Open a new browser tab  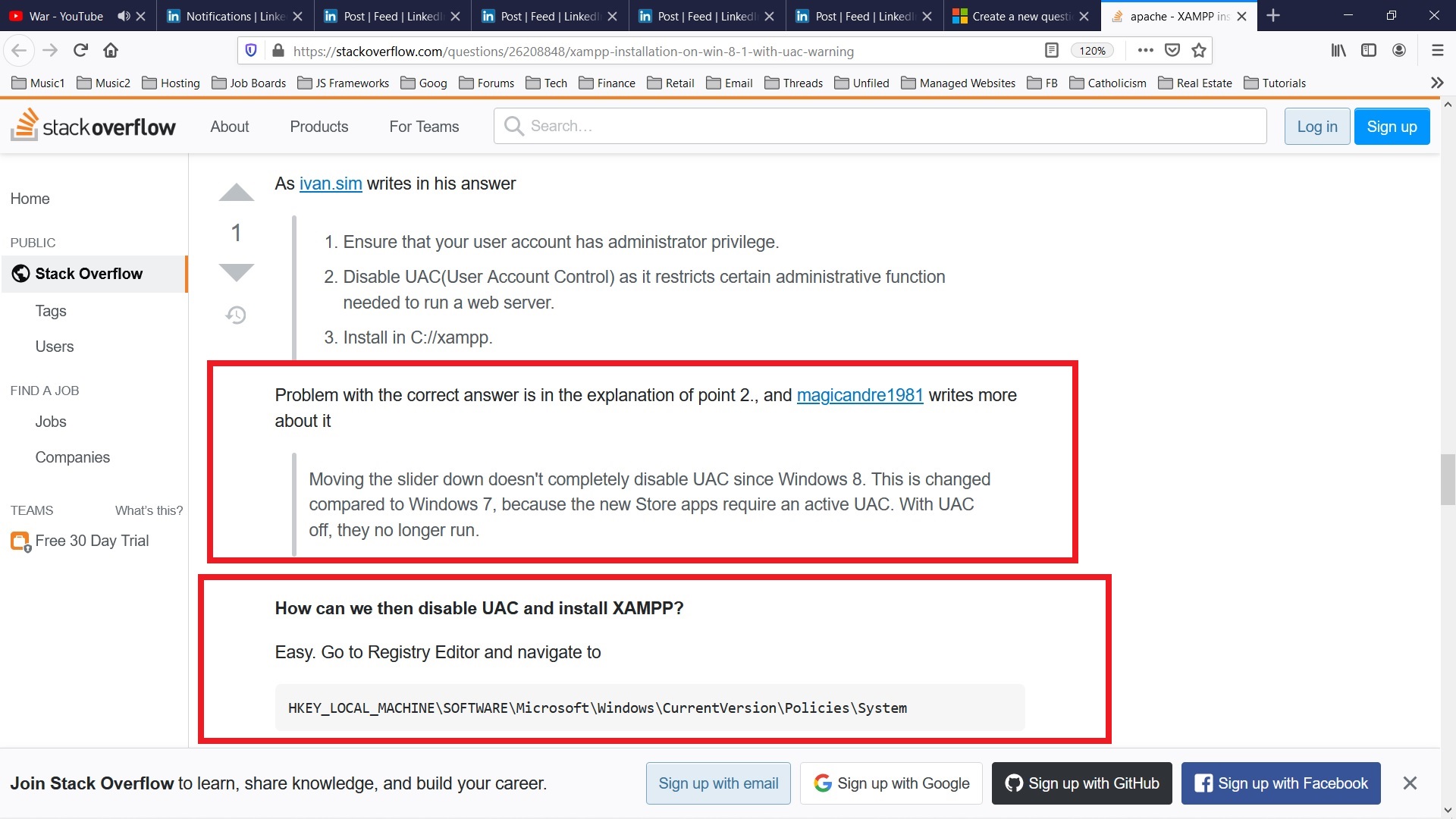tap(1273, 16)
